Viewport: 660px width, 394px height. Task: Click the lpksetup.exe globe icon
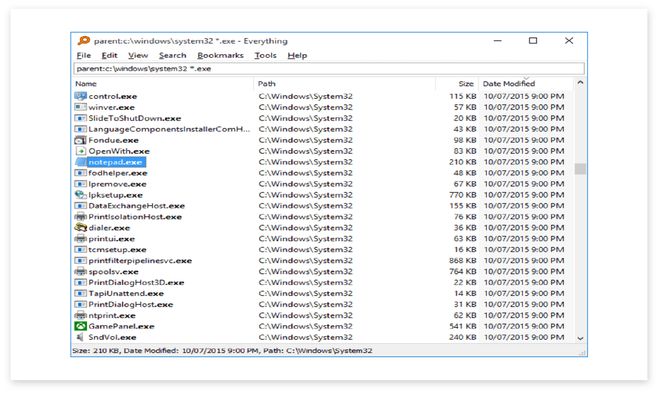pyautogui.click(x=80, y=195)
